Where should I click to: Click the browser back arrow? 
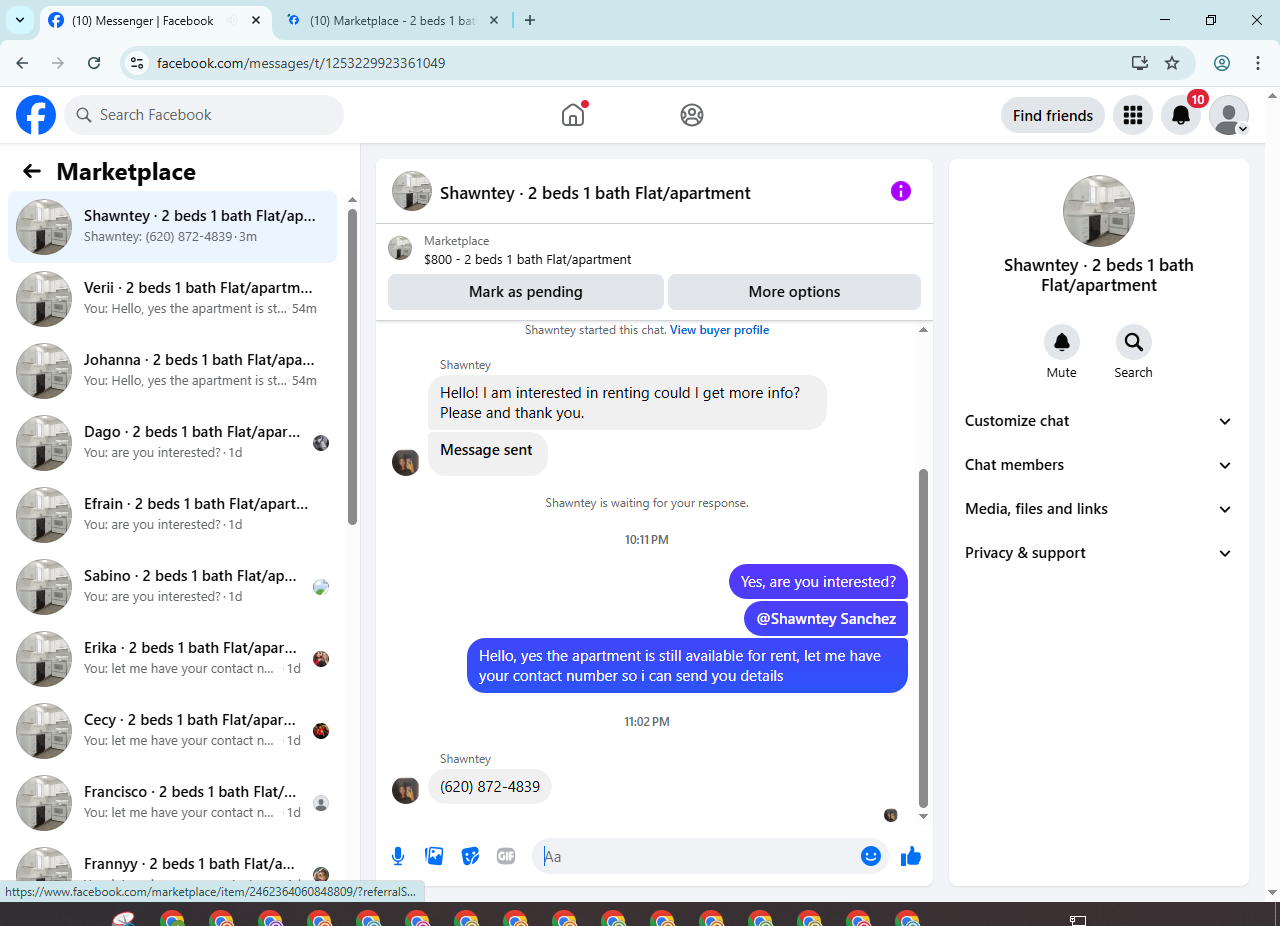(x=22, y=63)
